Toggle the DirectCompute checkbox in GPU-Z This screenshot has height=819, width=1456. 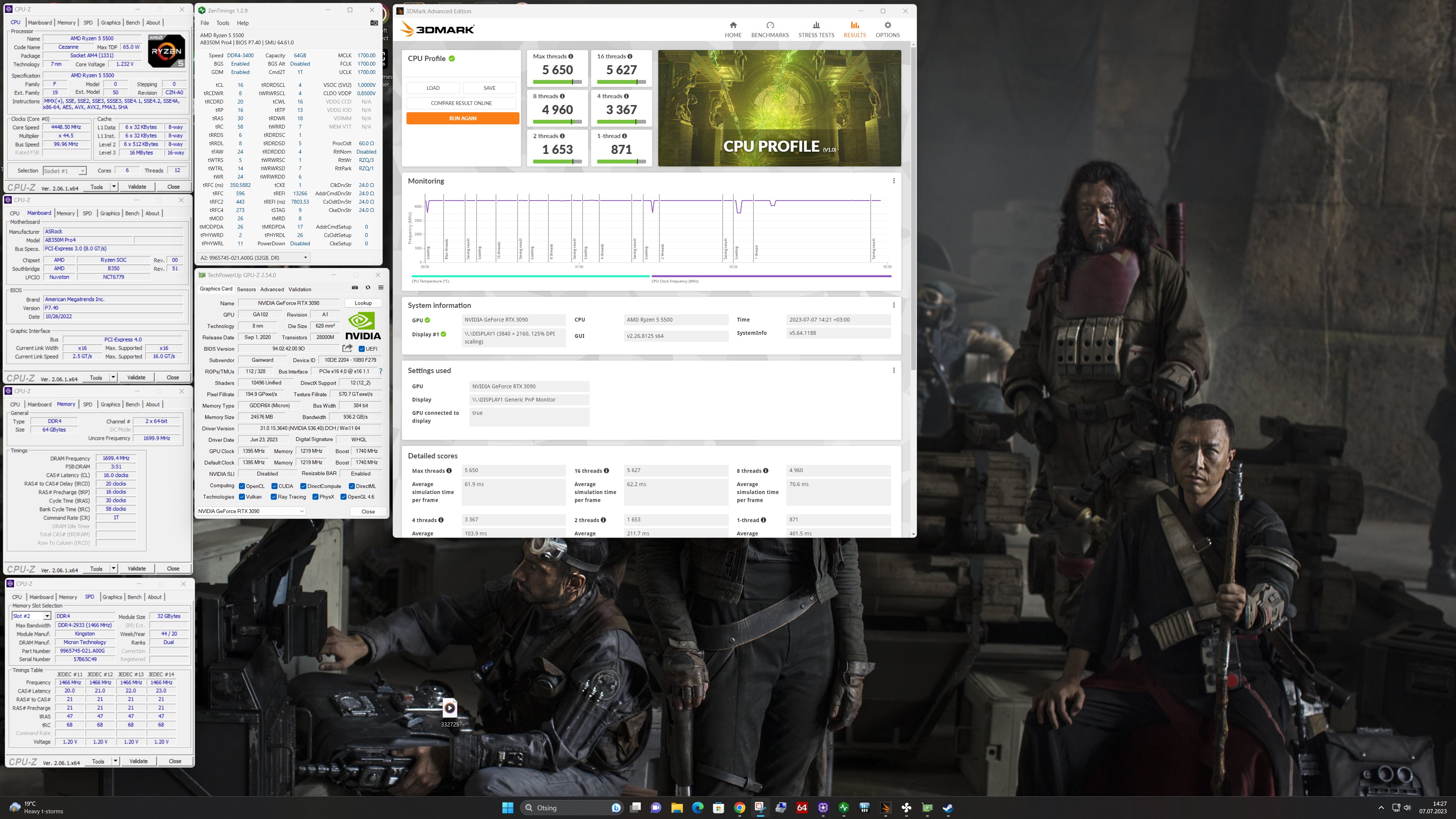pyautogui.click(x=303, y=486)
